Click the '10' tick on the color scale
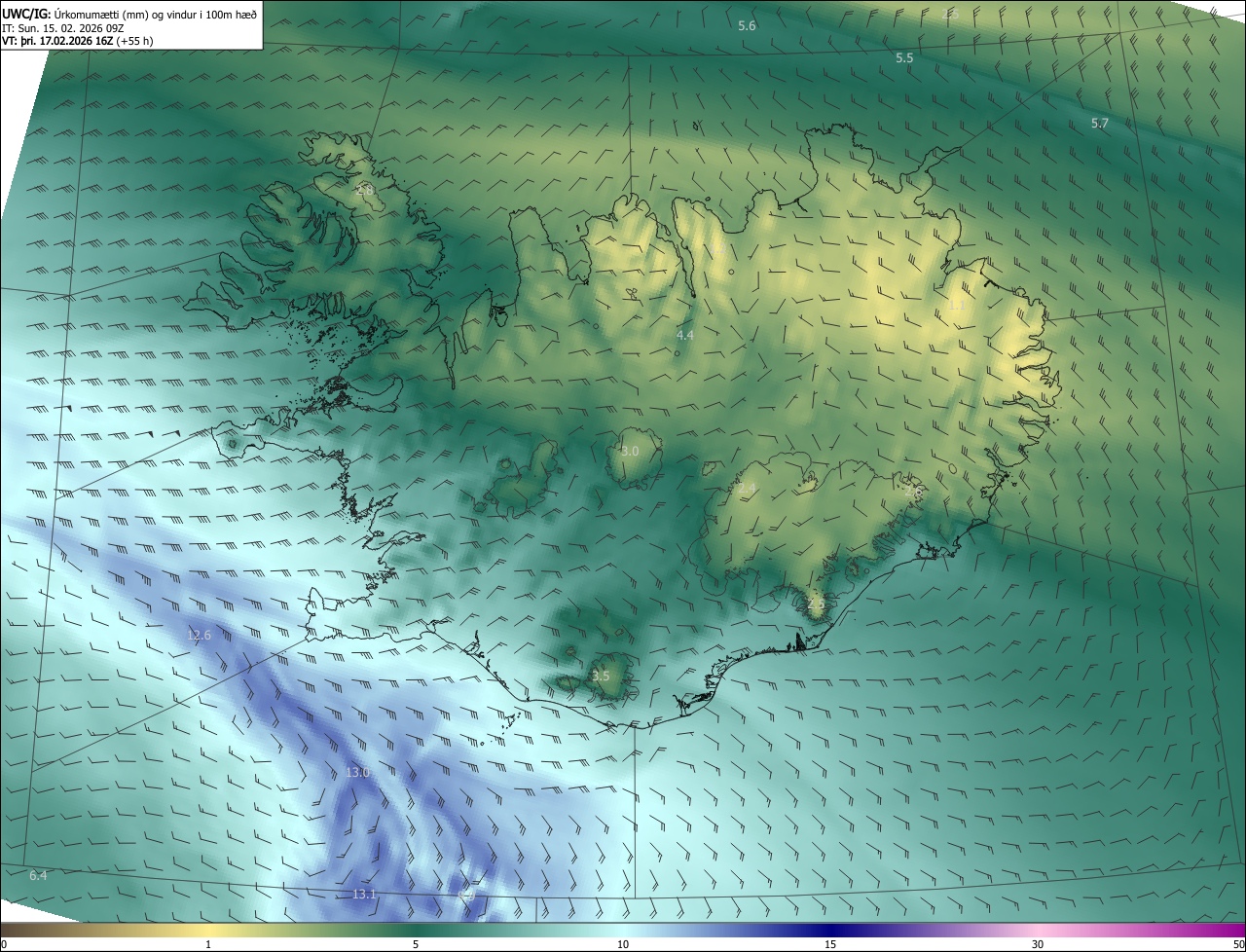Image resolution: width=1246 pixels, height=952 pixels. (623, 944)
